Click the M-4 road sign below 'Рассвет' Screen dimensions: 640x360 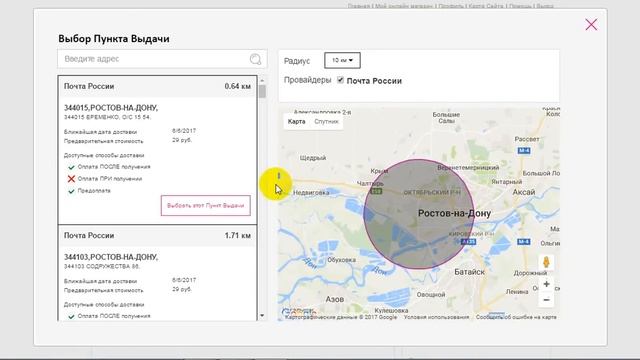pyautogui.click(x=524, y=151)
